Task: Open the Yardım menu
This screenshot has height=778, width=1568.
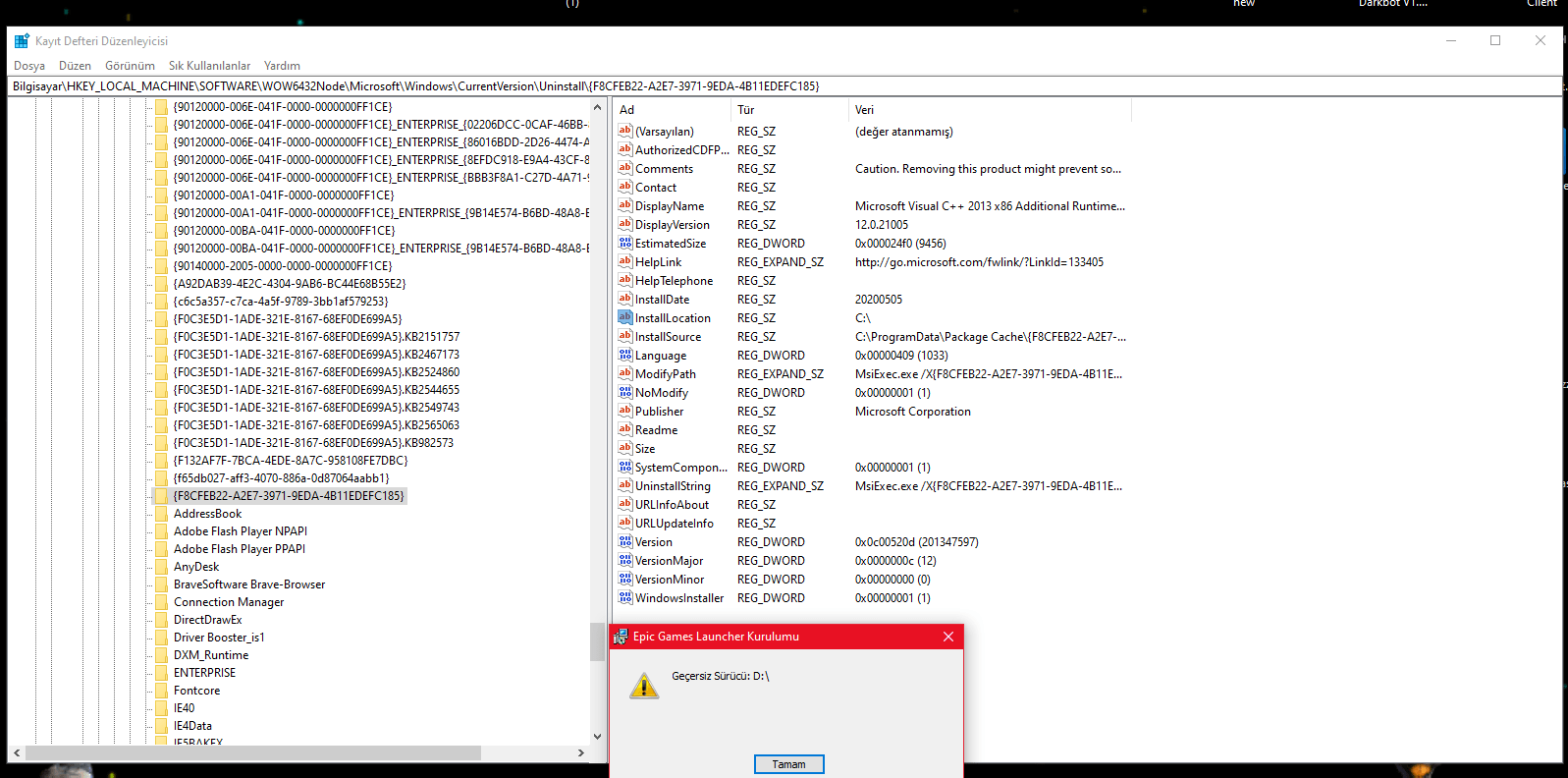Action: click(282, 66)
